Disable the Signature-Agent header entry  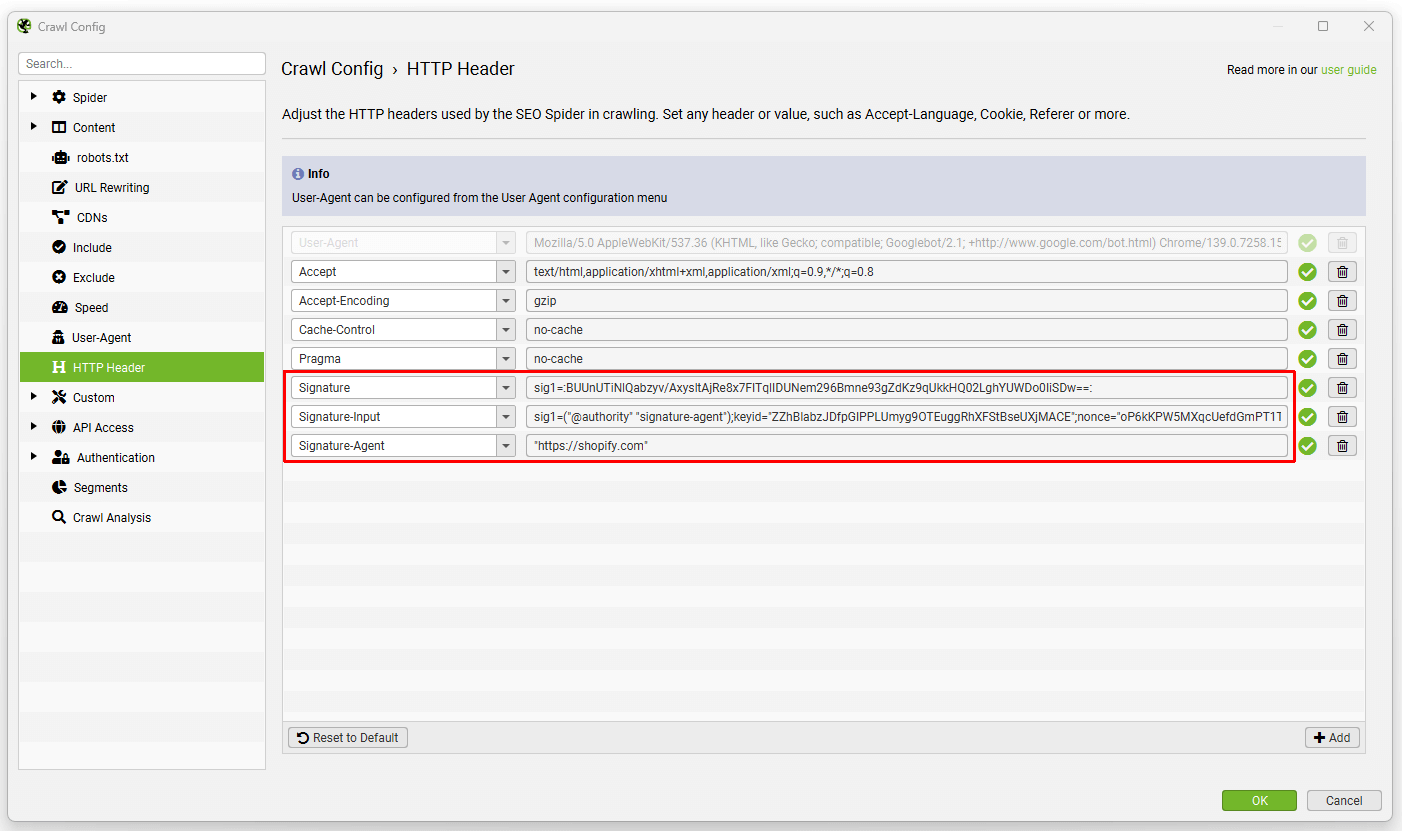point(1308,446)
